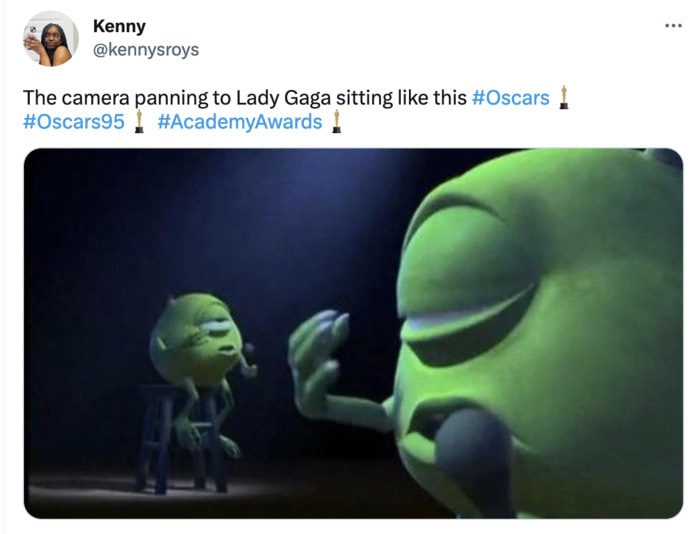The height and width of the screenshot is (534, 700).
Task: Open the Kenny display name profile
Action: point(119,26)
